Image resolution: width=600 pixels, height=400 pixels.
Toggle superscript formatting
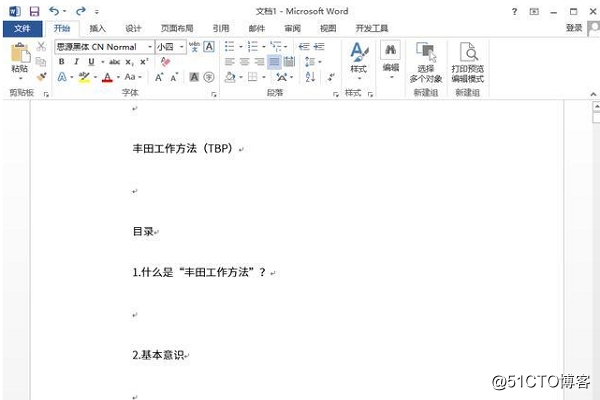[144, 62]
